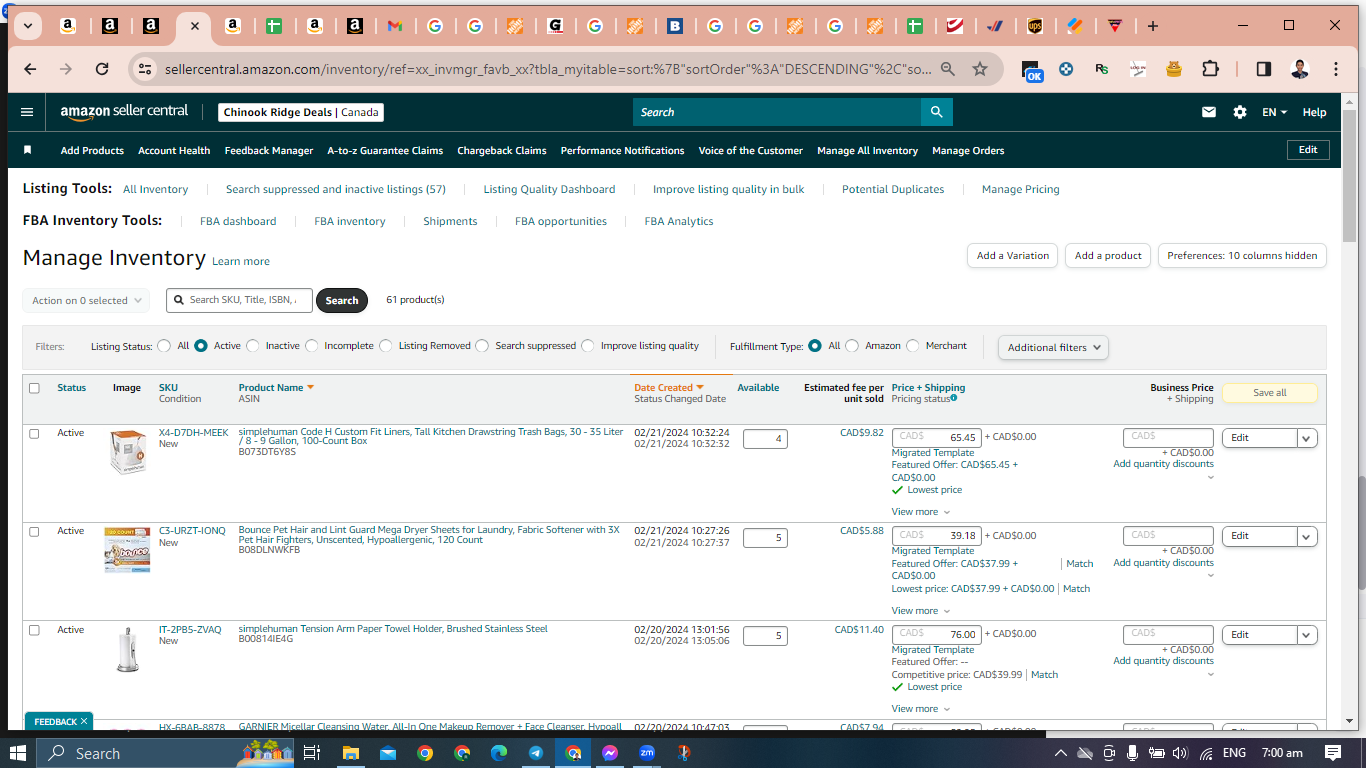This screenshot has height=768, width=1366.
Task: Open A-to-z Guarantee Claims
Action: click(x=385, y=150)
